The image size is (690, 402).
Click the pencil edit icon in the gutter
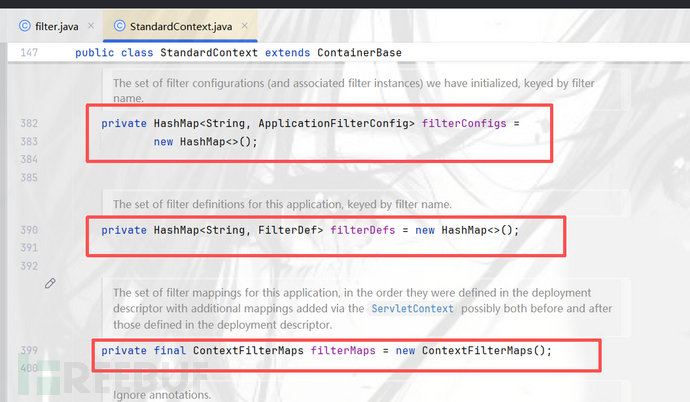coord(51,283)
